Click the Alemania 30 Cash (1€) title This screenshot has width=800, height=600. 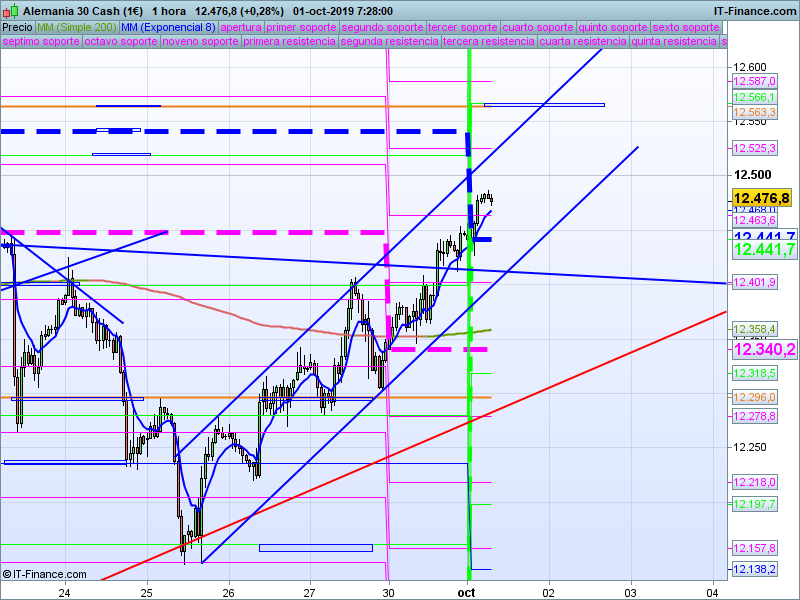(x=83, y=11)
